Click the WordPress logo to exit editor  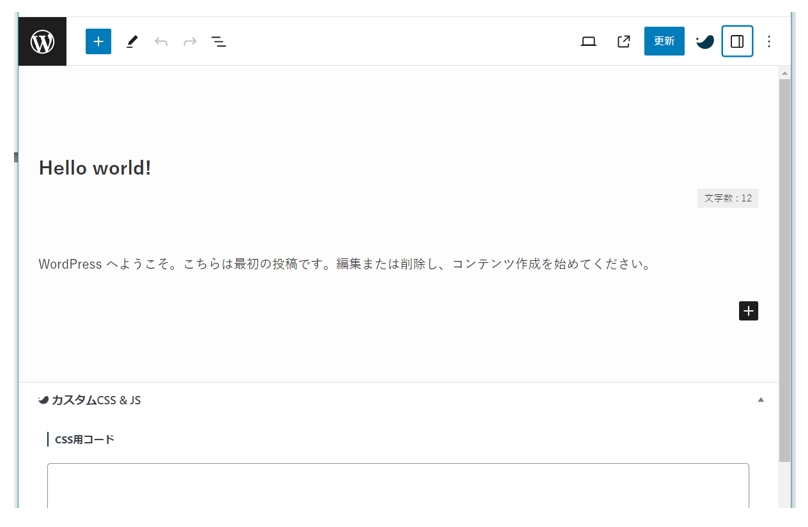42,41
